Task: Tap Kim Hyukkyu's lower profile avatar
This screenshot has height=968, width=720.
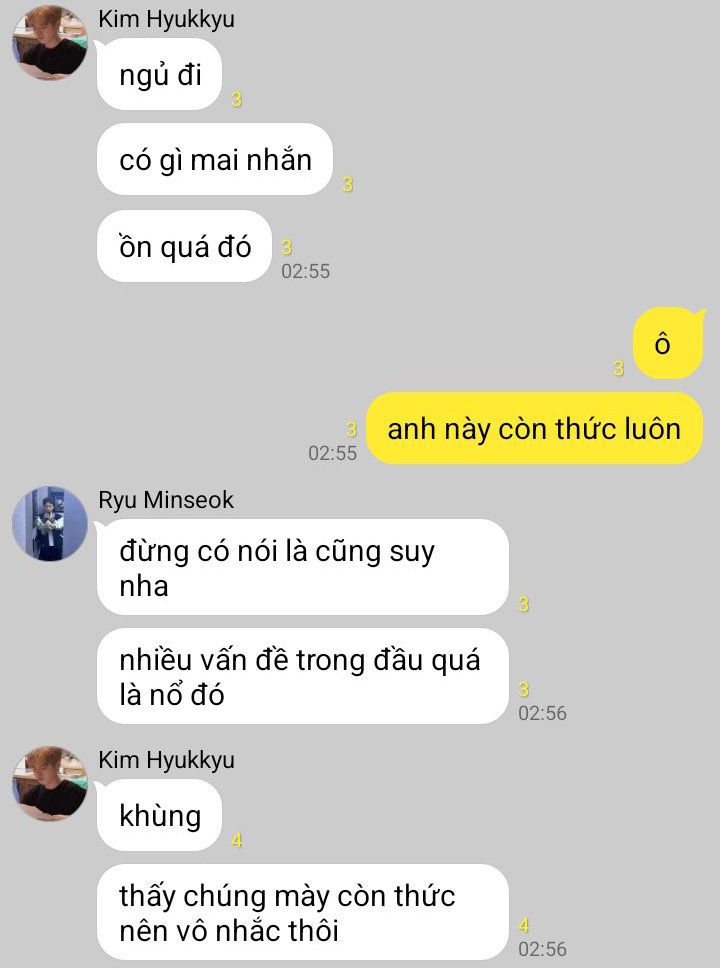Action: pyautogui.click(x=50, y=783)
